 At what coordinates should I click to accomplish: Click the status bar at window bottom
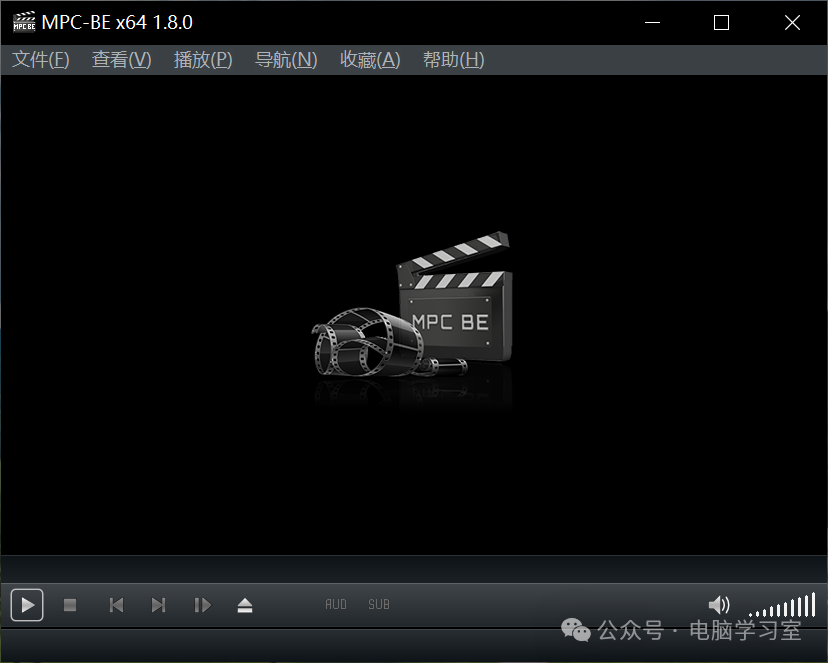tap(414, 645)
